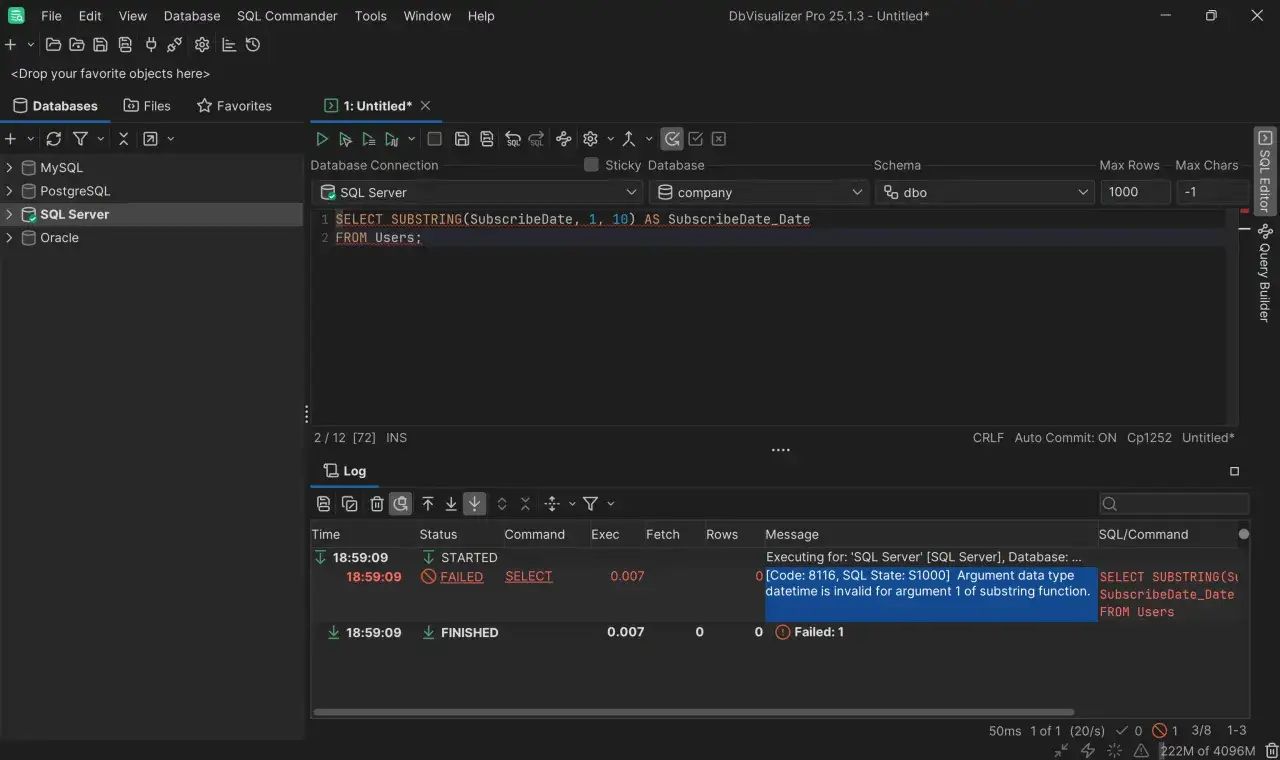Open the history clock icon in the main toolbar
The height and width of the screenshot is (760, 1280).
click(x=253, y=45)
